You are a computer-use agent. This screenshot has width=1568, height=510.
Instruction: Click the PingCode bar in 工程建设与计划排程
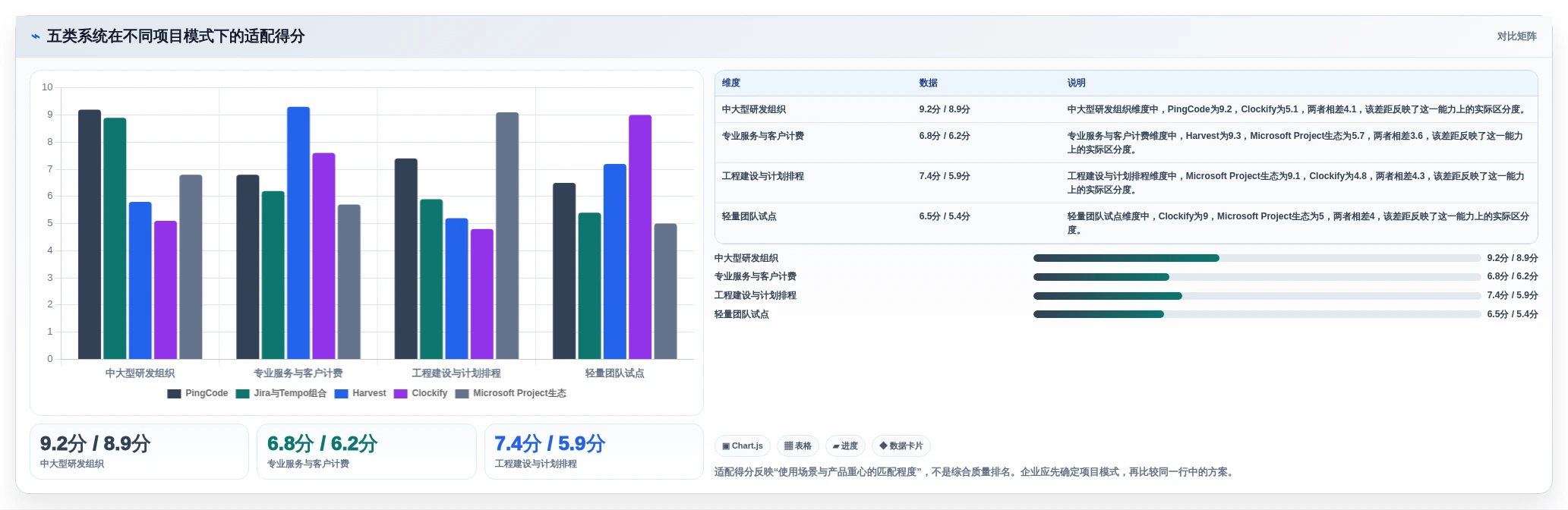pyautogui.click(x=406, y=259)
